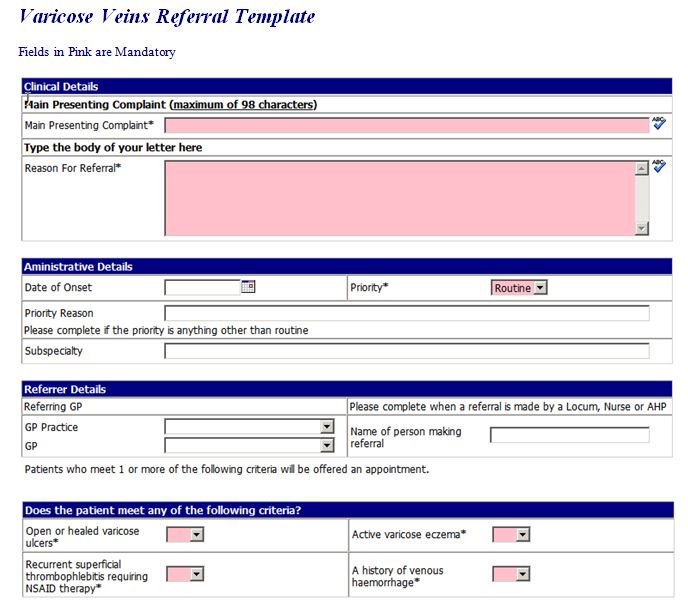This screenshot has width=688, height=607.
Task: Click the Referrer Details section header
Action: pos(347,389)
